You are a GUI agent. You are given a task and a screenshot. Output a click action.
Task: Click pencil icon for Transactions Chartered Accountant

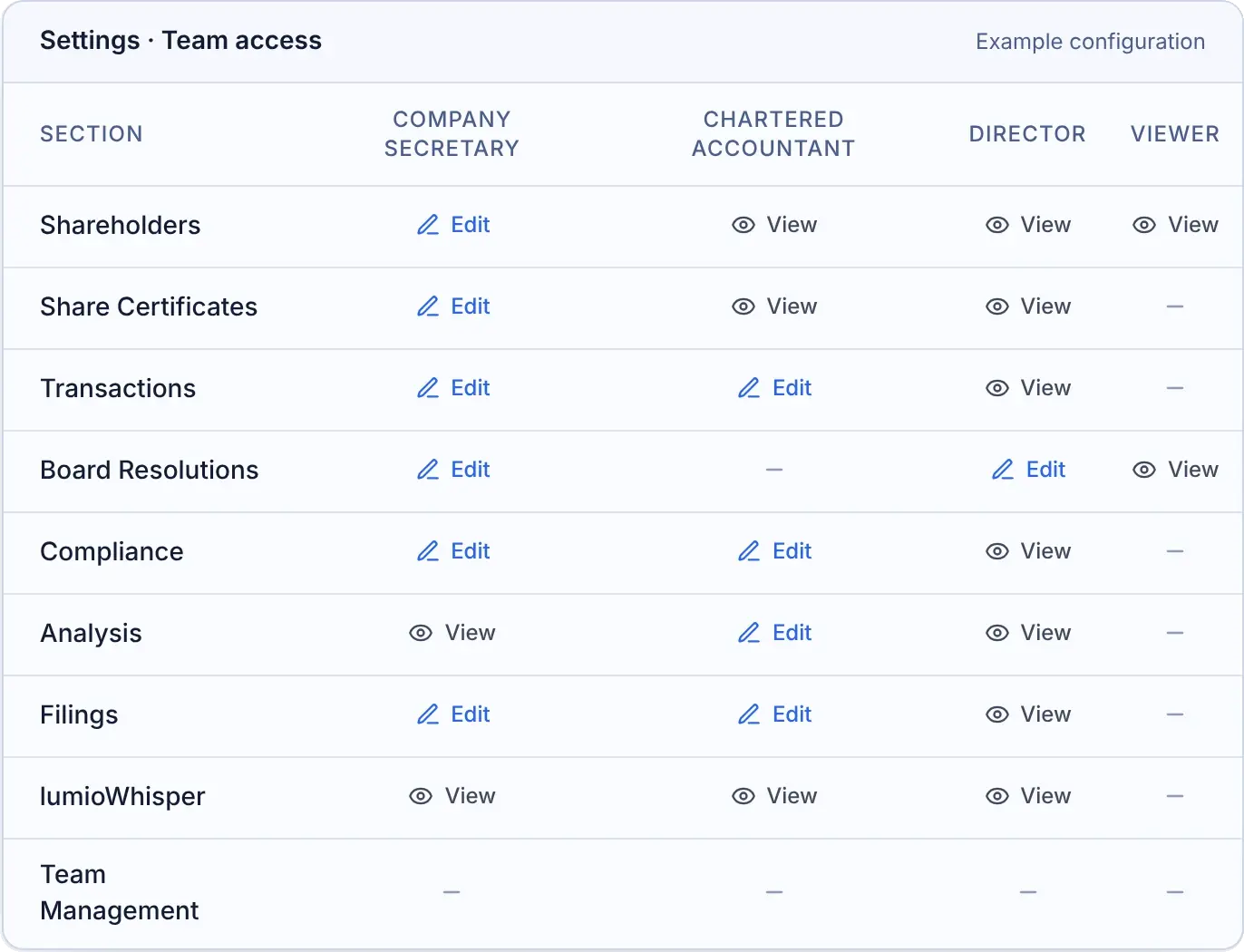(x=749, y=388)
